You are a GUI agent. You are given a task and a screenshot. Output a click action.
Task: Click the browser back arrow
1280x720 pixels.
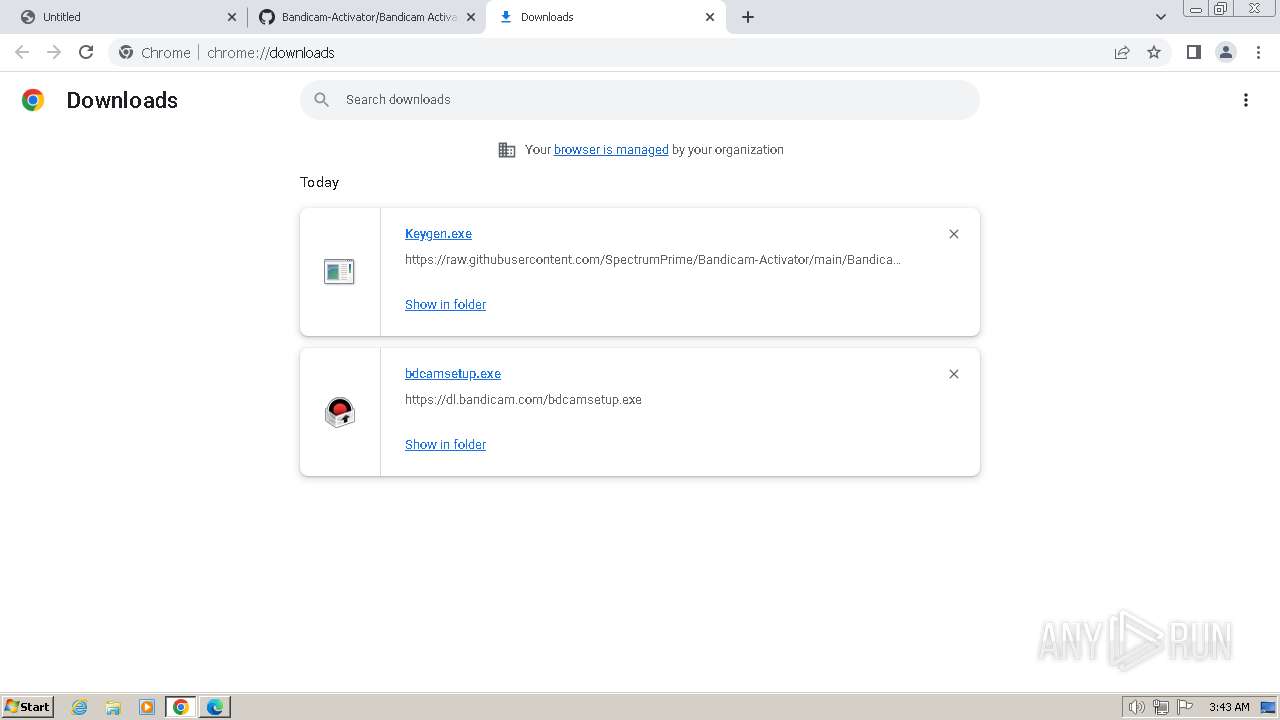[x=22, y=52]
